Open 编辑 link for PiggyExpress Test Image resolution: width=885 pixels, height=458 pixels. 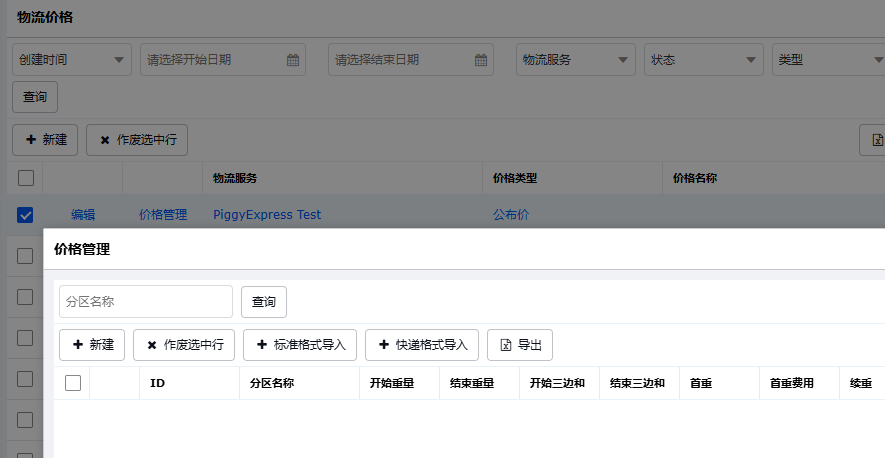(83, 215)
